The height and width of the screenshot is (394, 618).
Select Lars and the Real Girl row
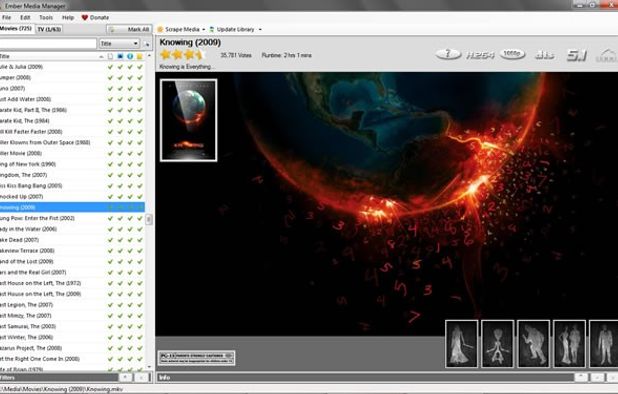coord(73,272)
